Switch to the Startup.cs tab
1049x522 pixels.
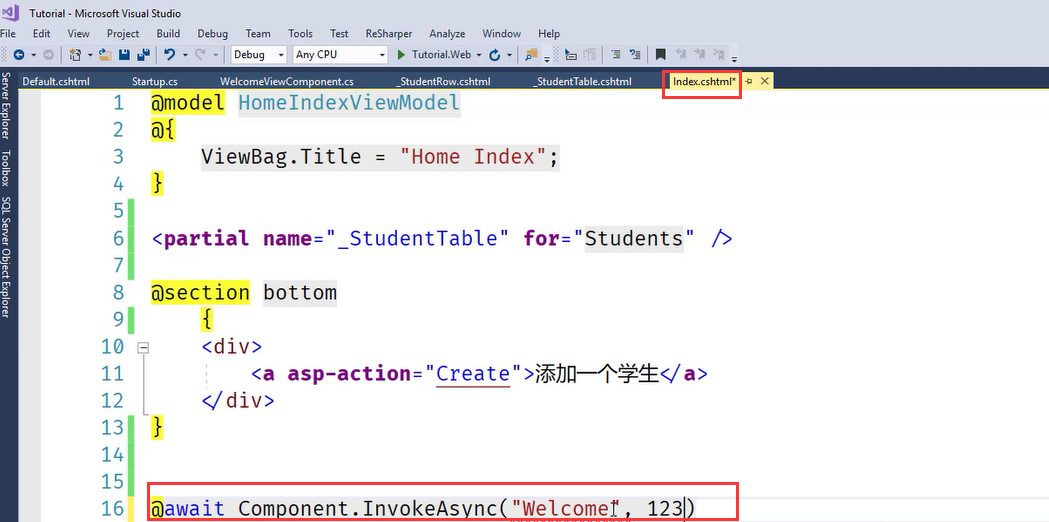[x=155, y=82]
